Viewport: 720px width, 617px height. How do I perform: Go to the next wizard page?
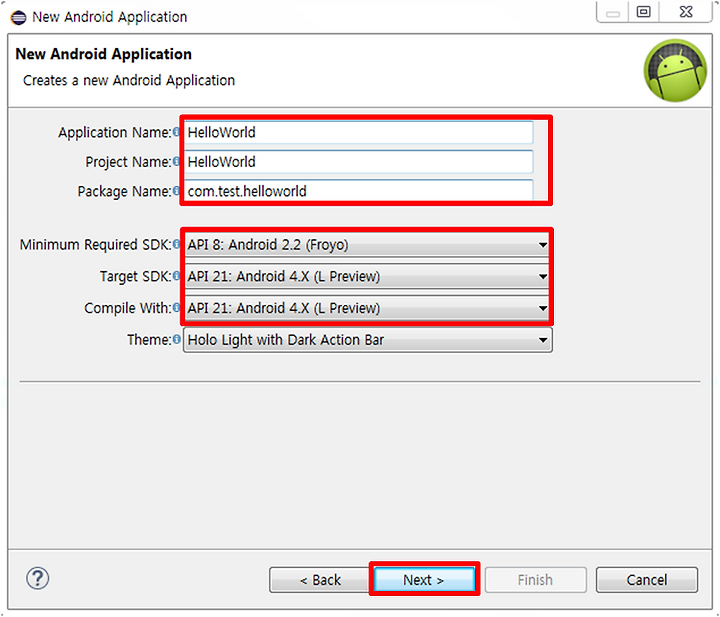coord(424,579)
